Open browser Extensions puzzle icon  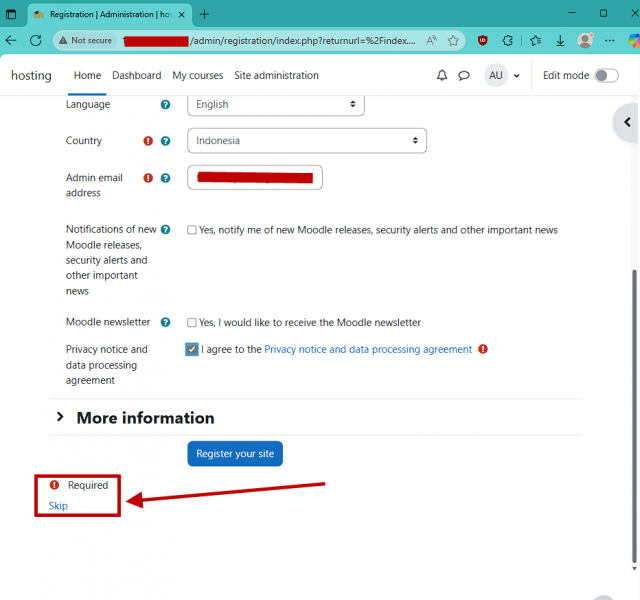pyautogui.click(x=507, y=40)
